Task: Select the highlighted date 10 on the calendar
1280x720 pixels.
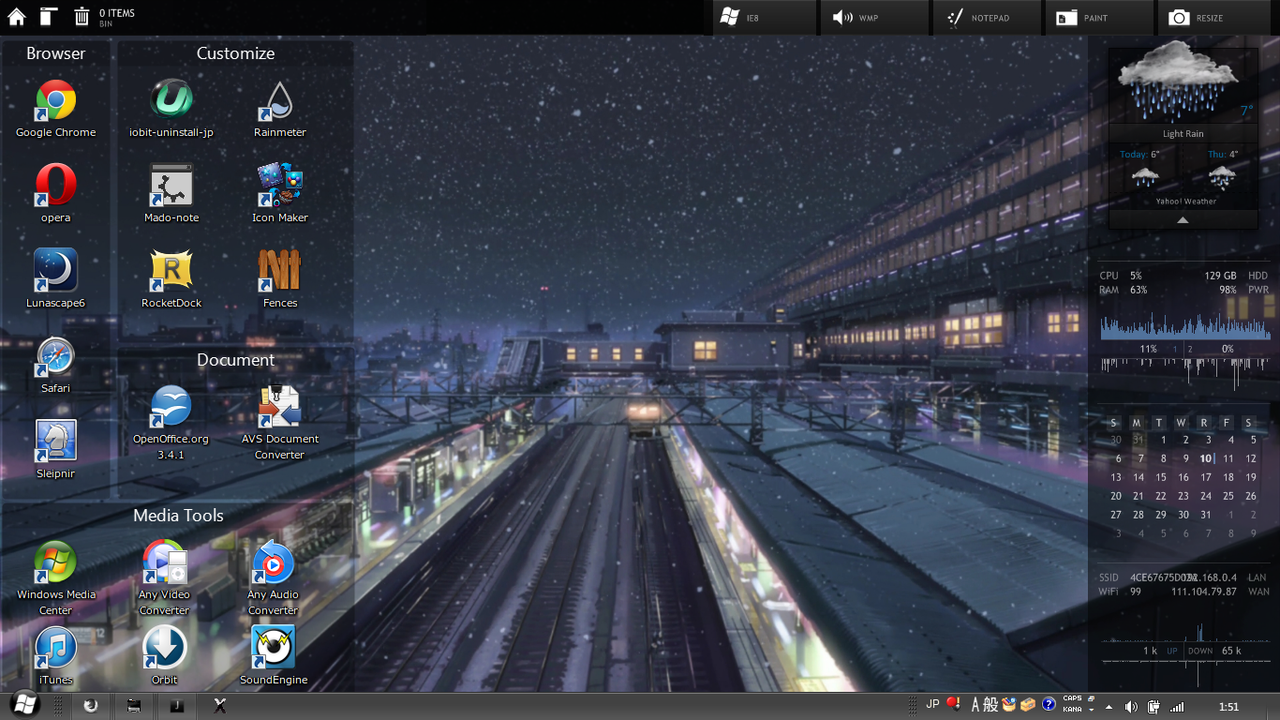Action: 1206,458
